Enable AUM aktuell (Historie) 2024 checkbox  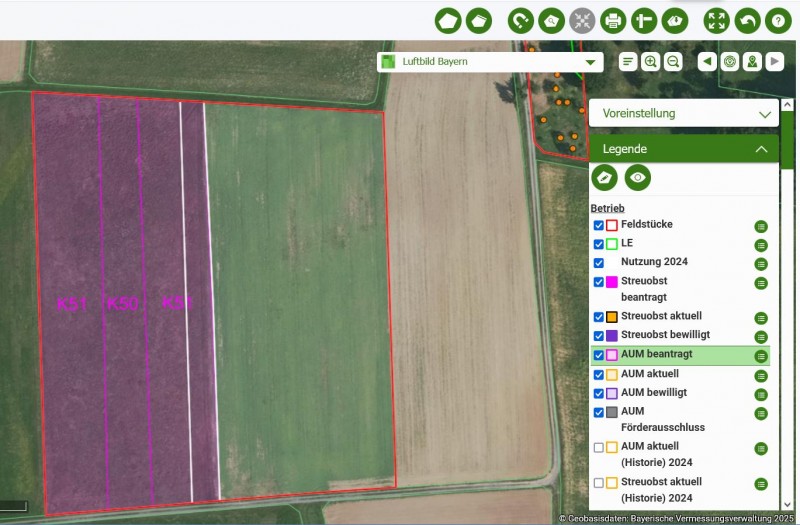click(x=598, y=447)
